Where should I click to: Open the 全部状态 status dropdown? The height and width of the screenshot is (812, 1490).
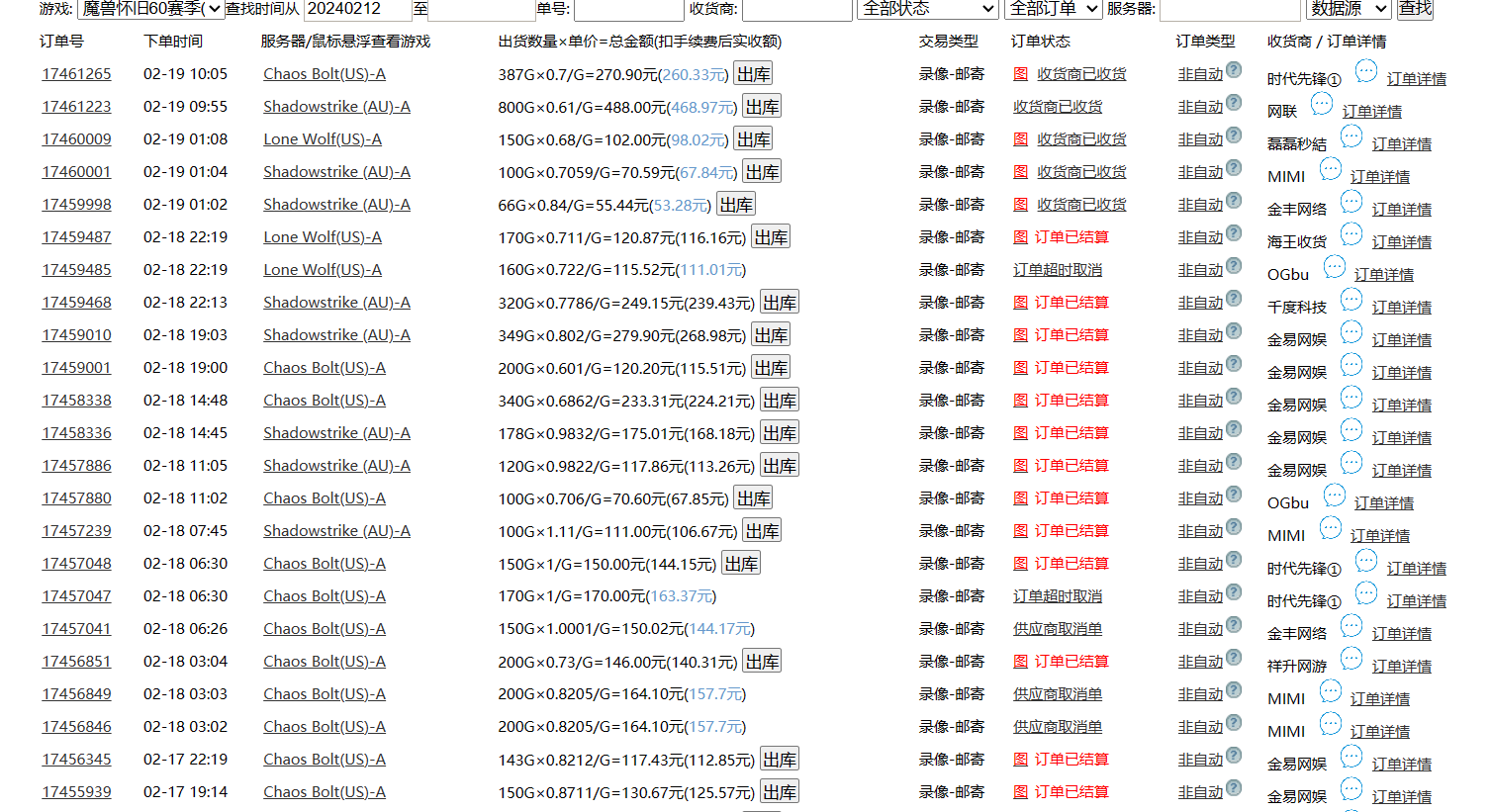927,11
